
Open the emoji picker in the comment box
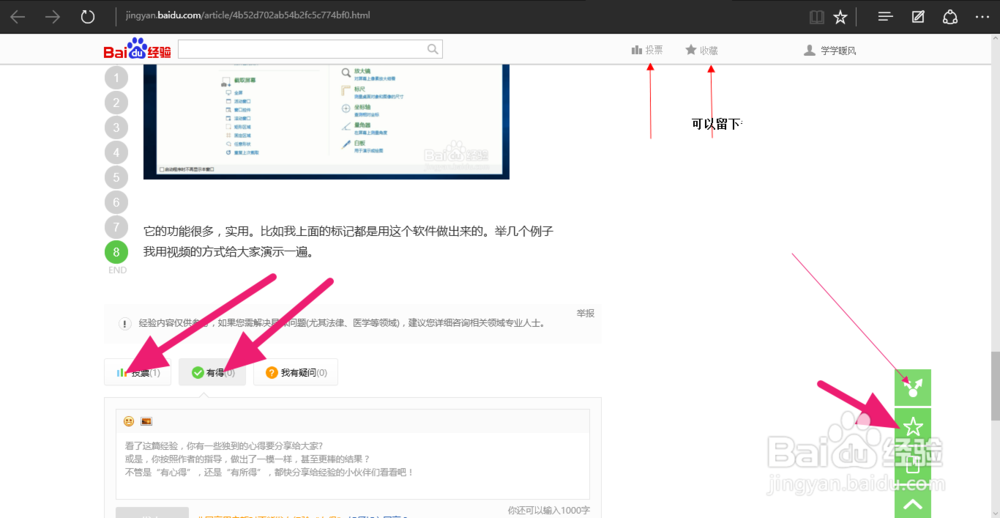coord(129,421)
